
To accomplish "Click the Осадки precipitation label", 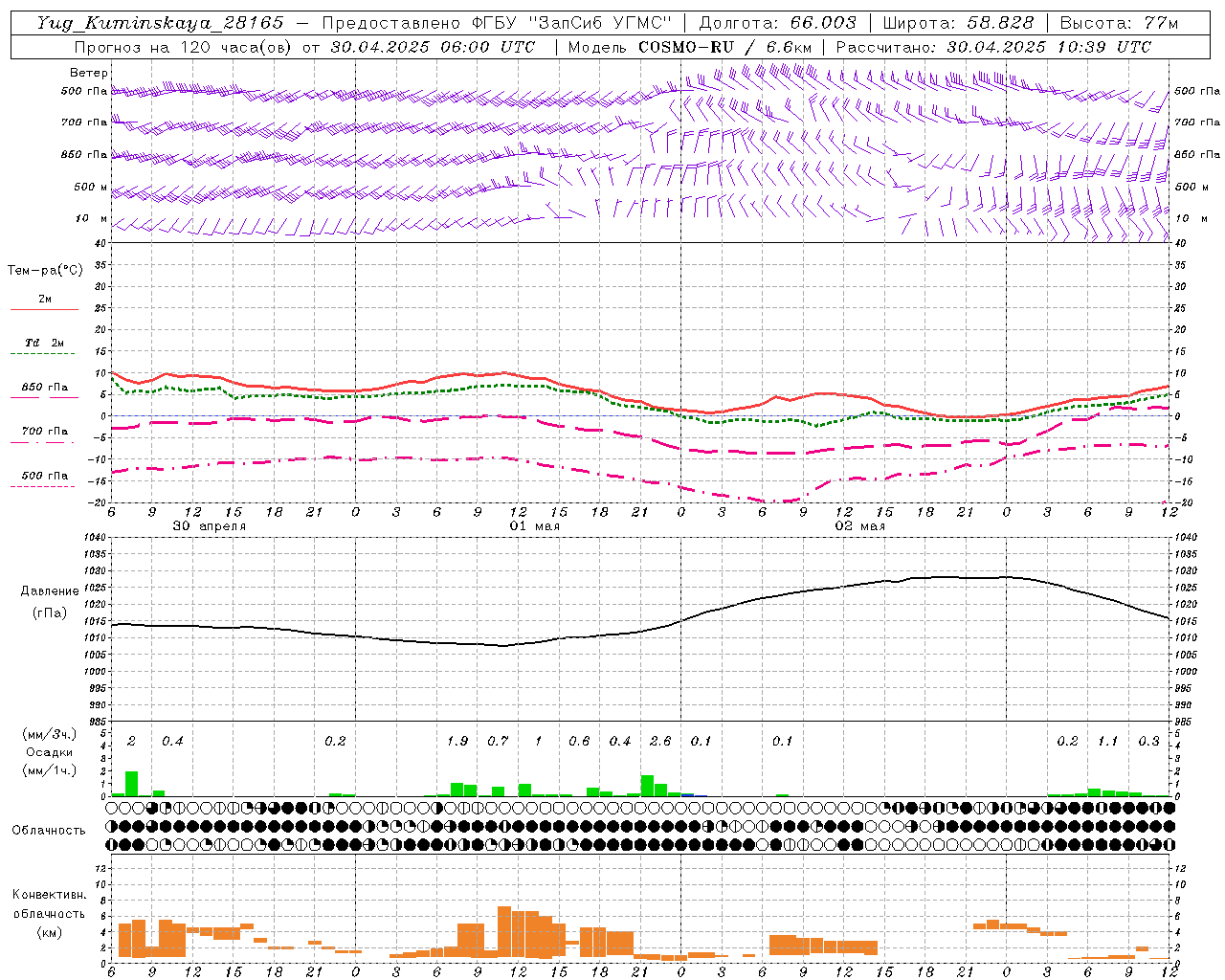I will click(x=50, y=752).
